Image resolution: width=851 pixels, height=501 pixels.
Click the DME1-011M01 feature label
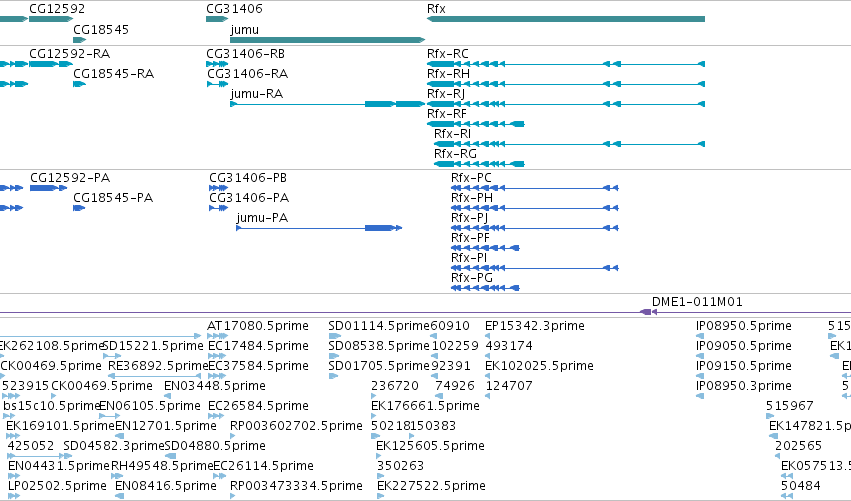[697, 302]
